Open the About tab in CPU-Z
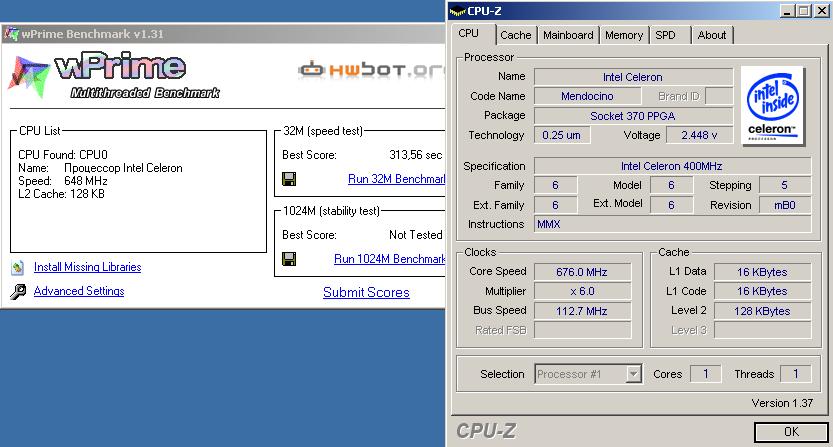This screenshot has height=447, width=833. (712, 35)
